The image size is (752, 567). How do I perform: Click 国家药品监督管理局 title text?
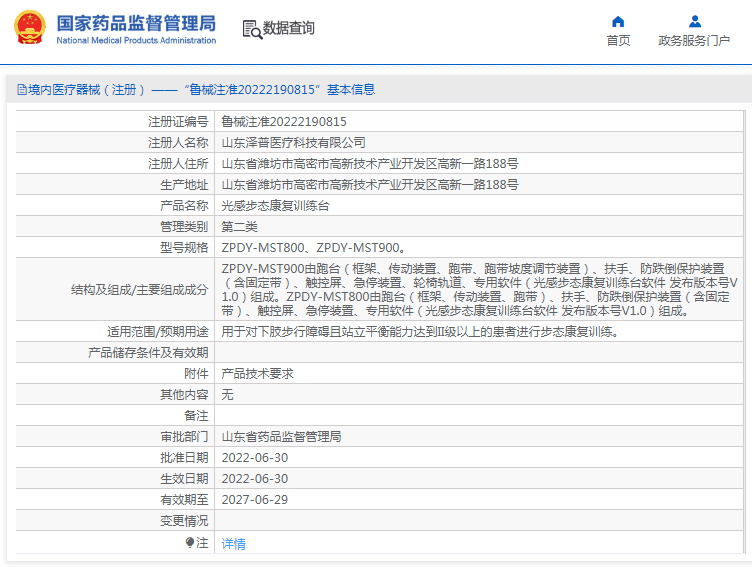click(x=136, y=23)
